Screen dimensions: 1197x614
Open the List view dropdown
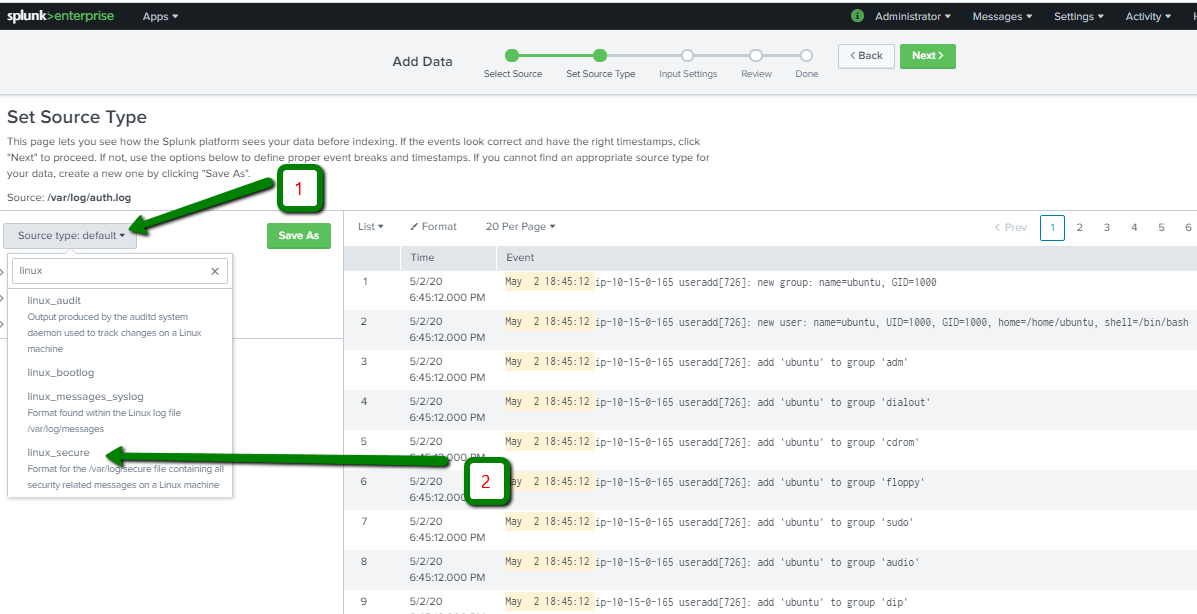point(370,226)
